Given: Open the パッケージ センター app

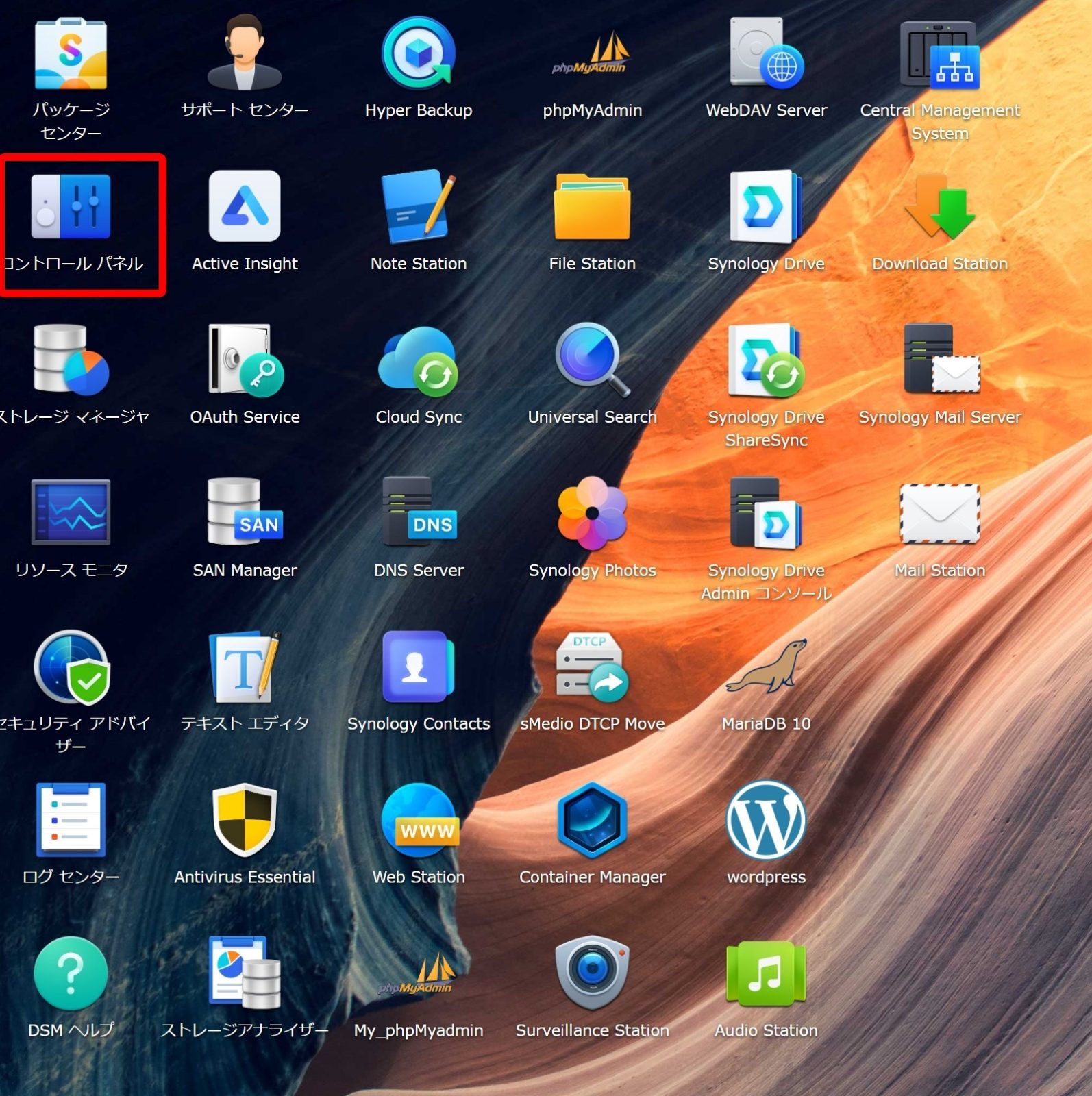Looking at the screenshot, I should coord(71,55).
